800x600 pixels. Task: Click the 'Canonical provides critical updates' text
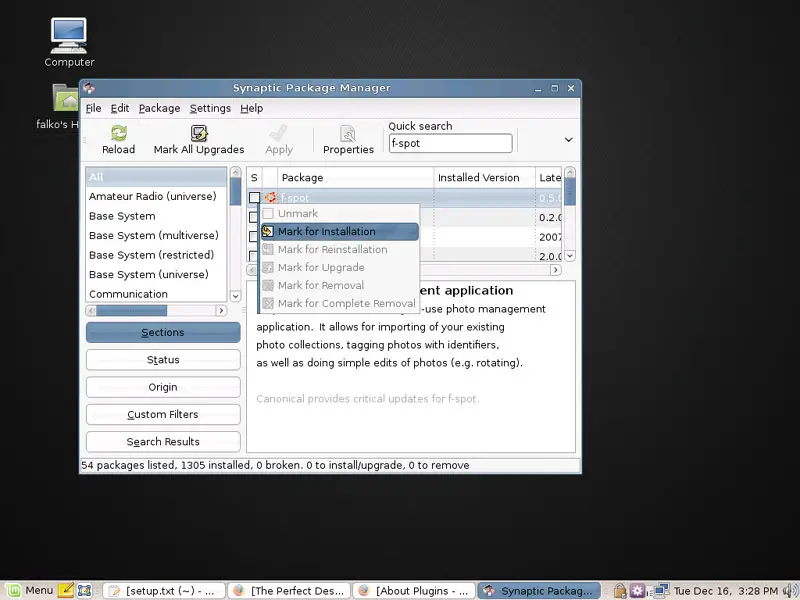368,399
